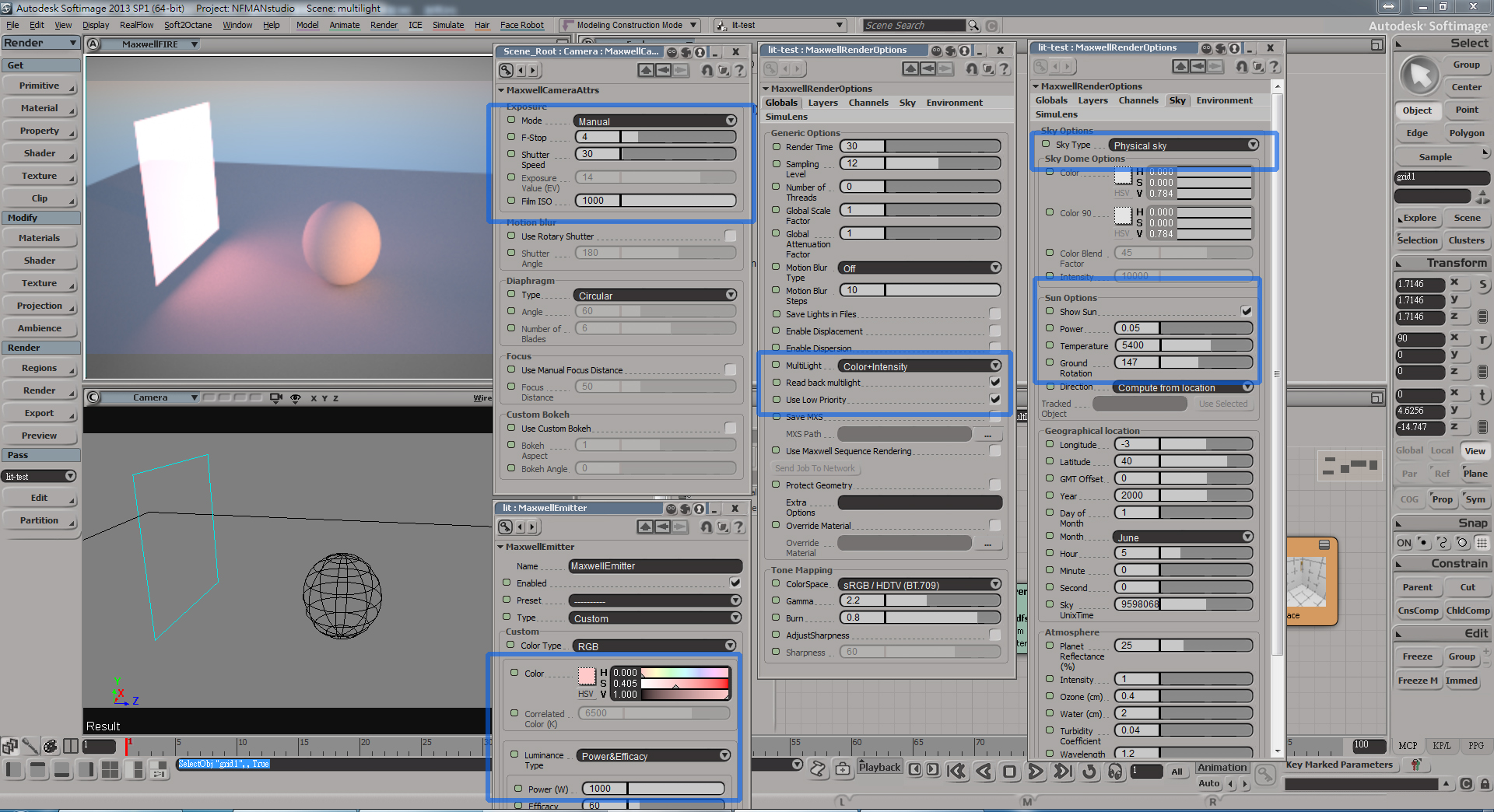Click the Primitive button in the Get panel

(40, 86)
